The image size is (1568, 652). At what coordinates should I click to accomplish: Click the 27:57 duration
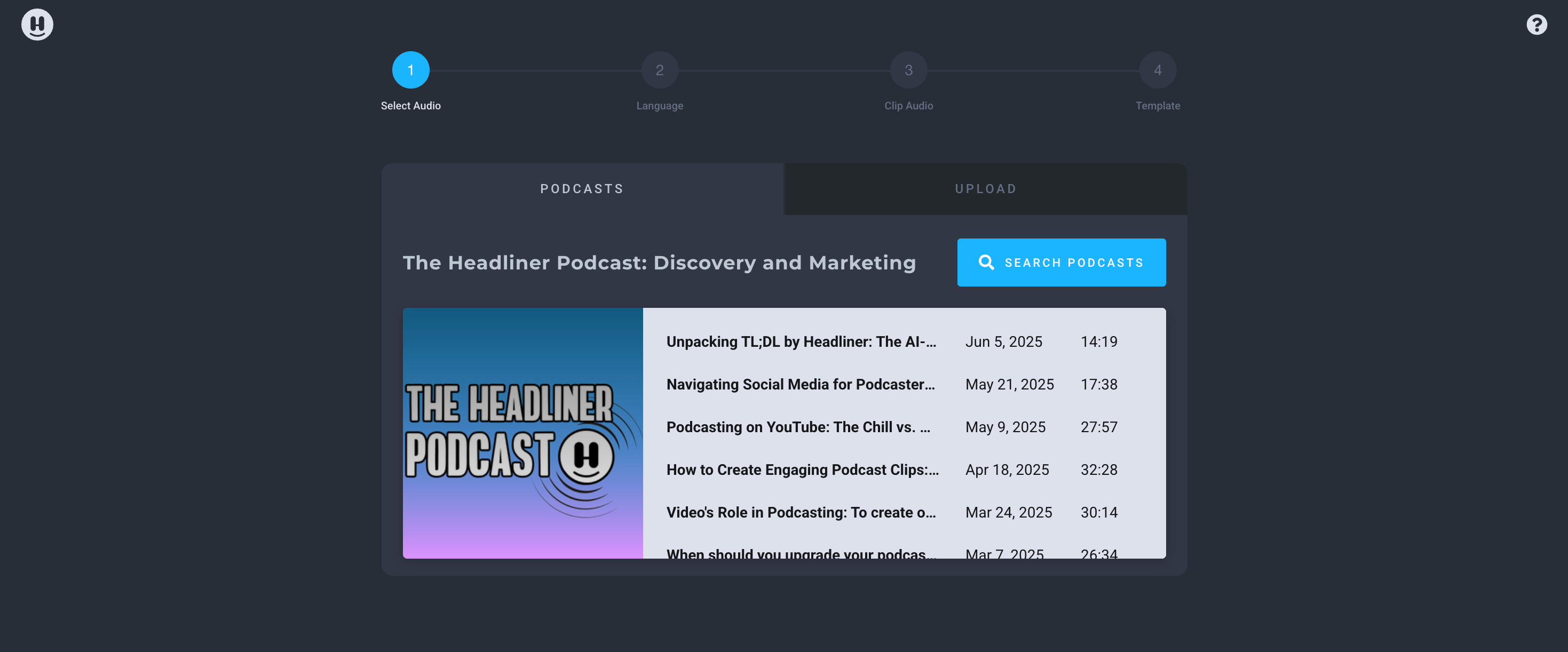1099,427
